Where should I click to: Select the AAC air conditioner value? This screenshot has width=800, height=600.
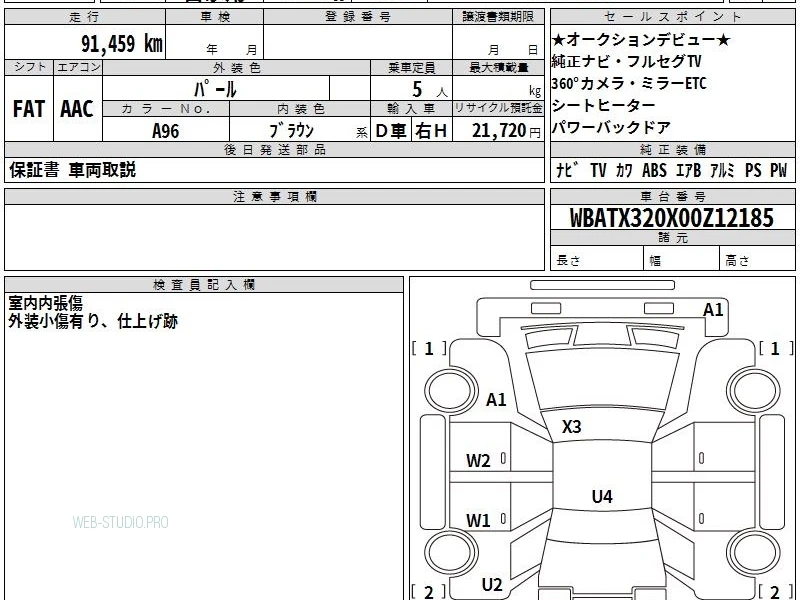(77, 109)
